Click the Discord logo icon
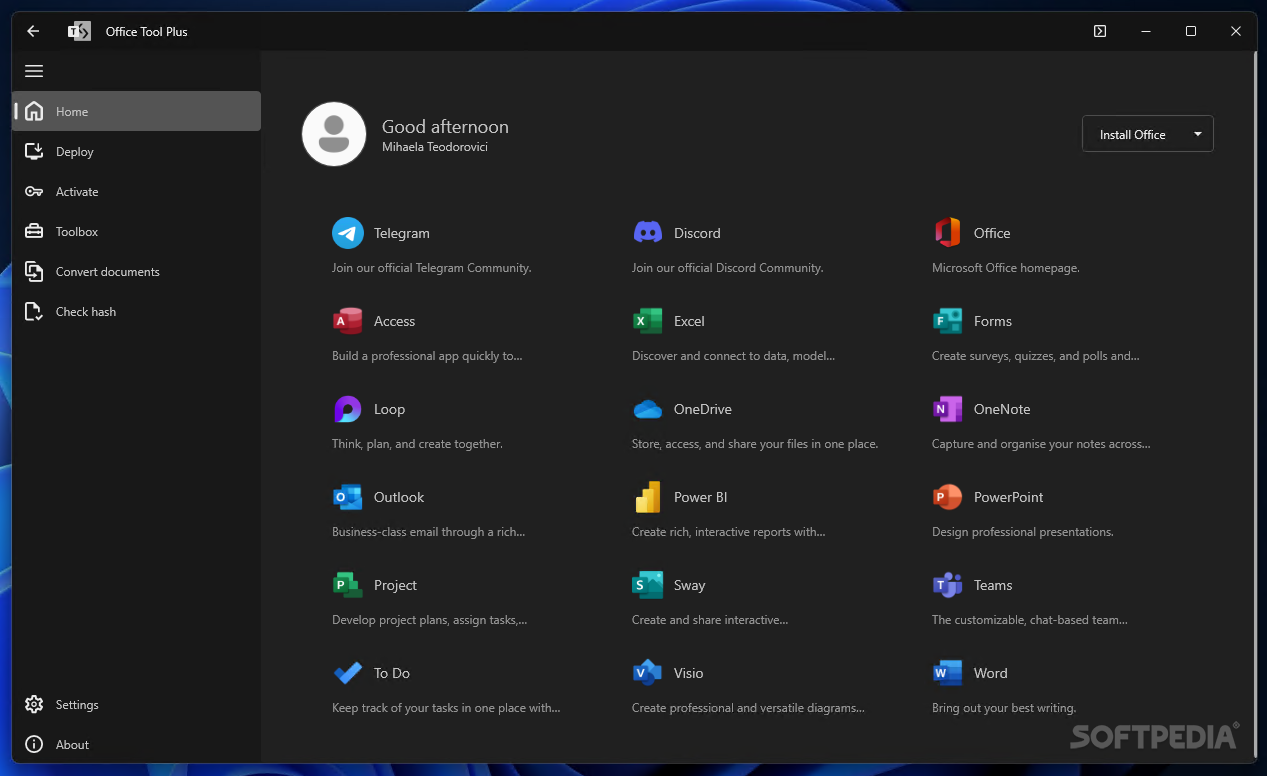1267x776 pixels. (x=648, y=233)
